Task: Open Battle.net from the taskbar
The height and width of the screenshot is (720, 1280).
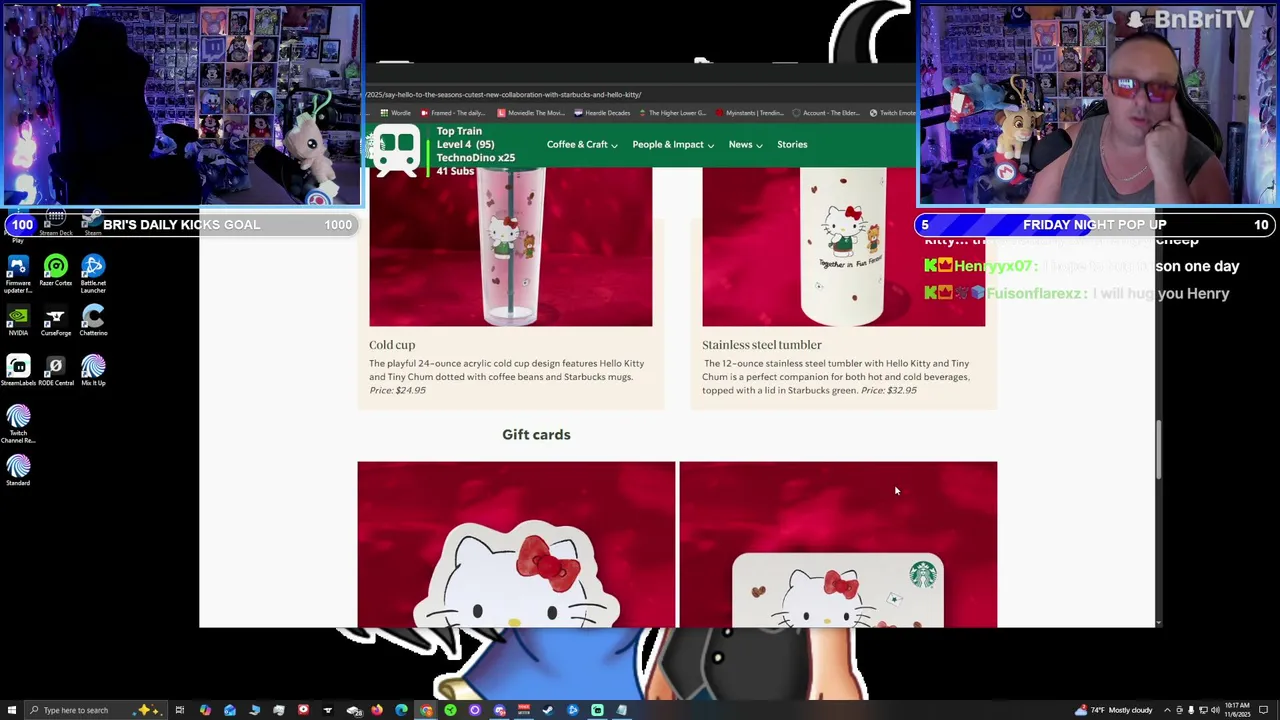Action: tap(573, 710)
